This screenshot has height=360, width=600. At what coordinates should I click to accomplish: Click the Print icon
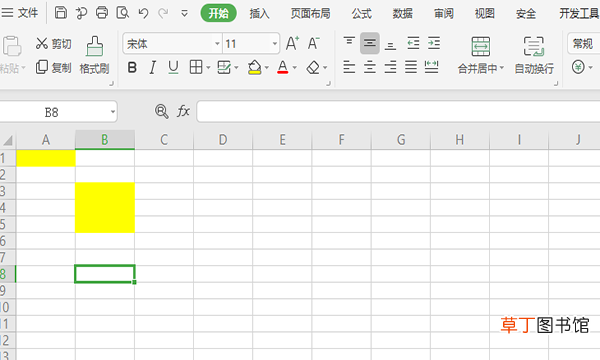102,13
